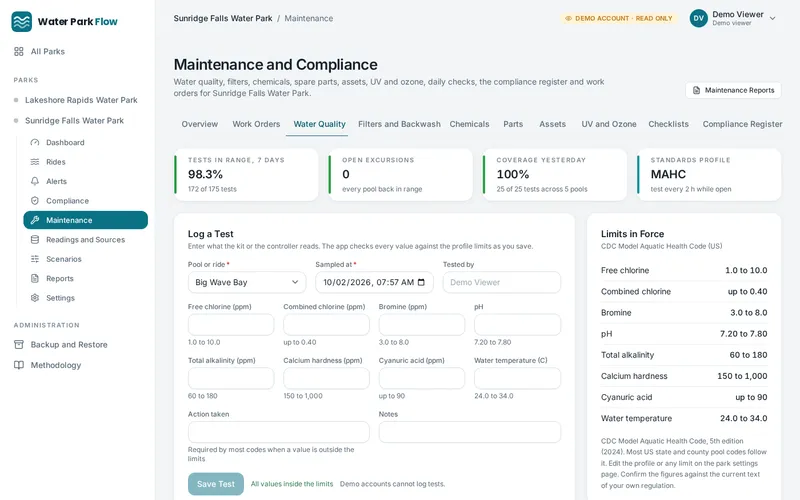Click the Compliance shield icon
Screen dimensions: 800x500
click(35, 201)
